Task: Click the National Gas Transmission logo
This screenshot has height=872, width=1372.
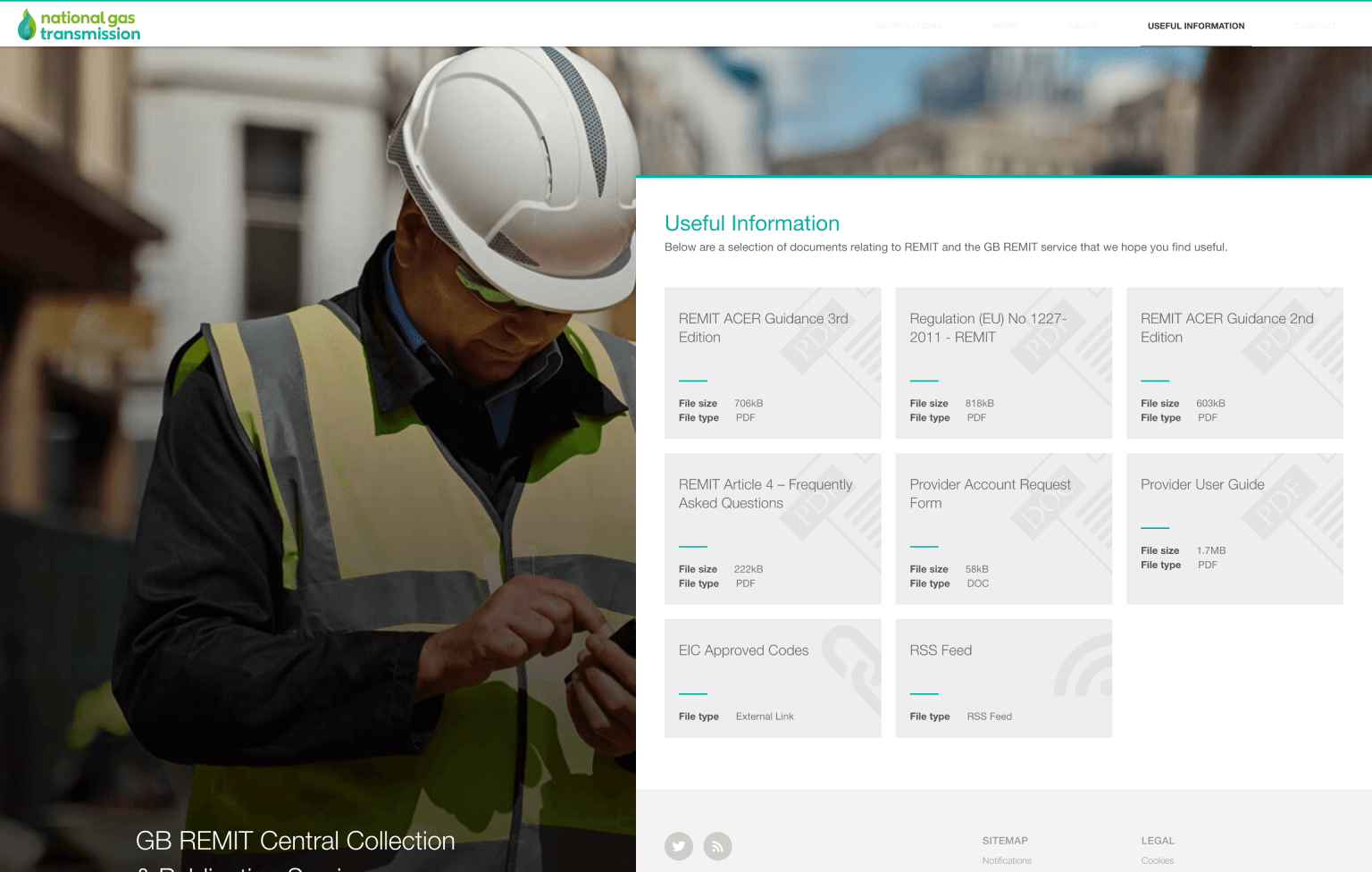Action: 79,25
